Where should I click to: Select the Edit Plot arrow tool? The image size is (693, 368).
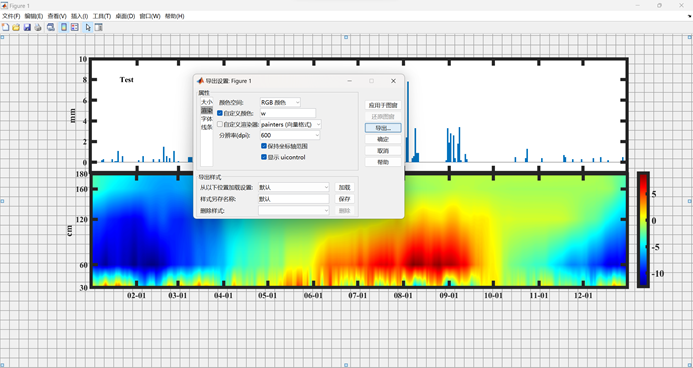[88, 27]
